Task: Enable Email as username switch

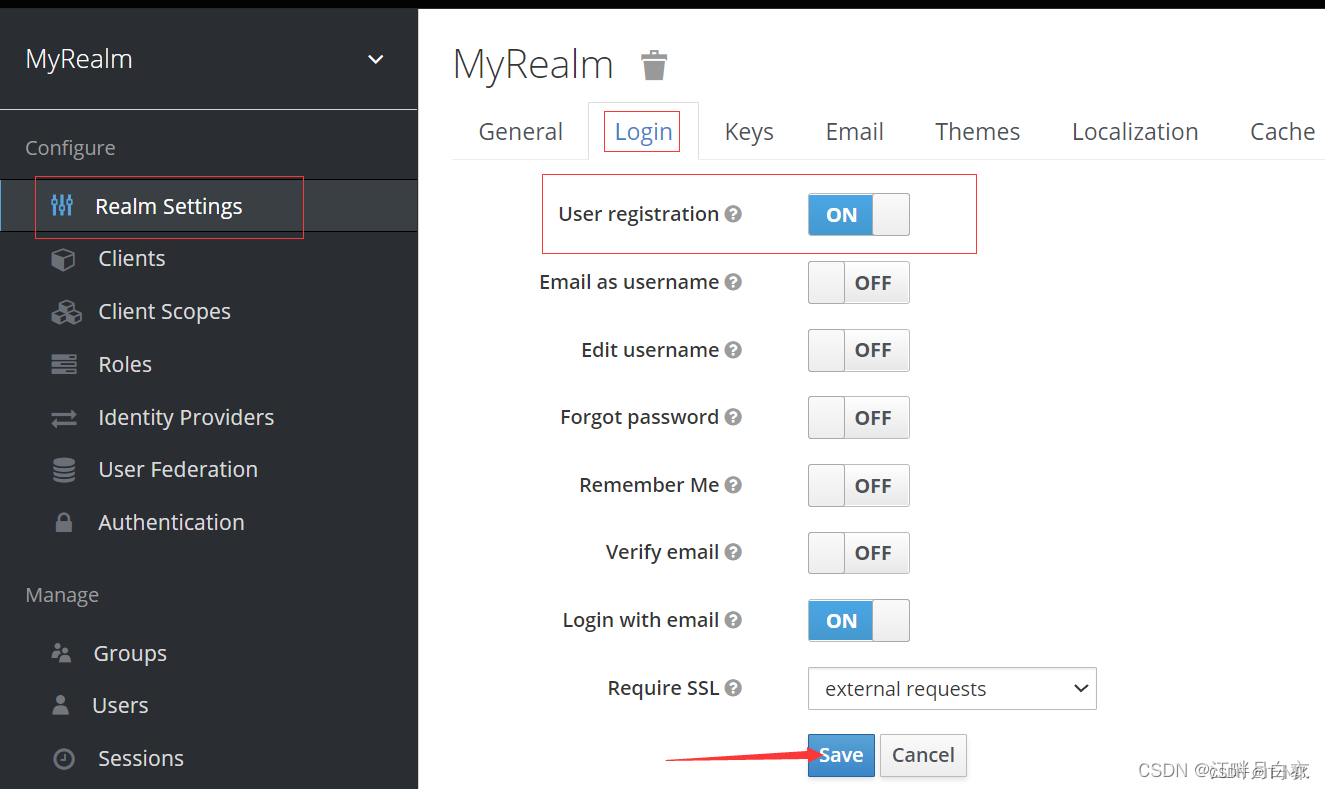Action: (x=859, y=283)
